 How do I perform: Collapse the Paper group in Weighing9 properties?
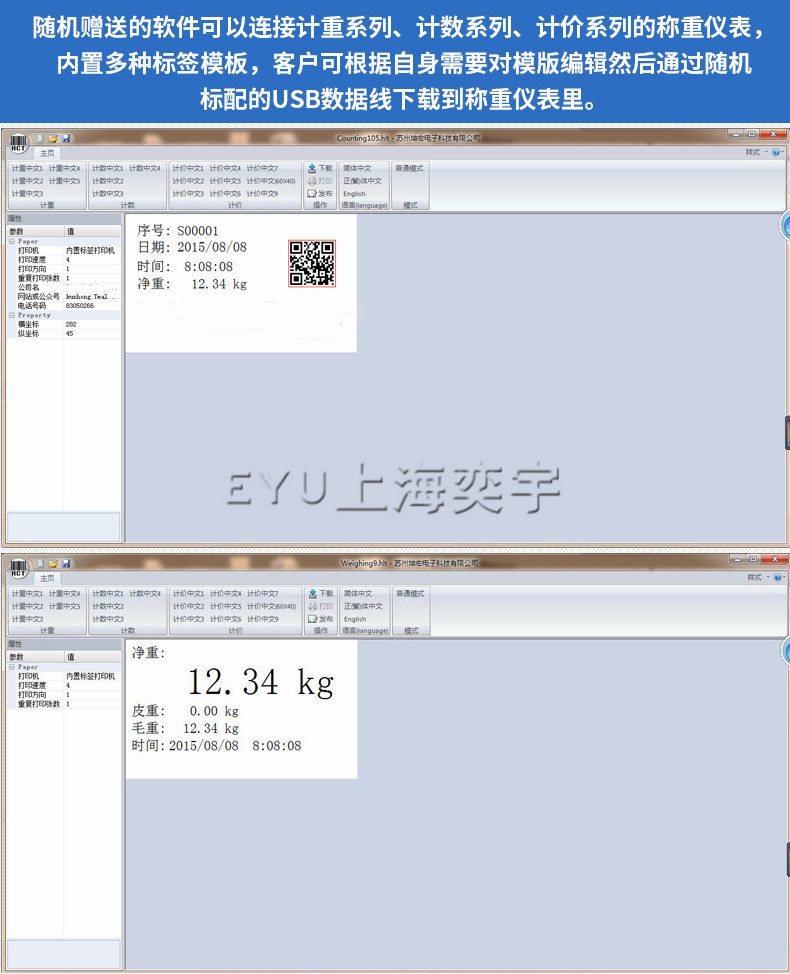(12, 667)
